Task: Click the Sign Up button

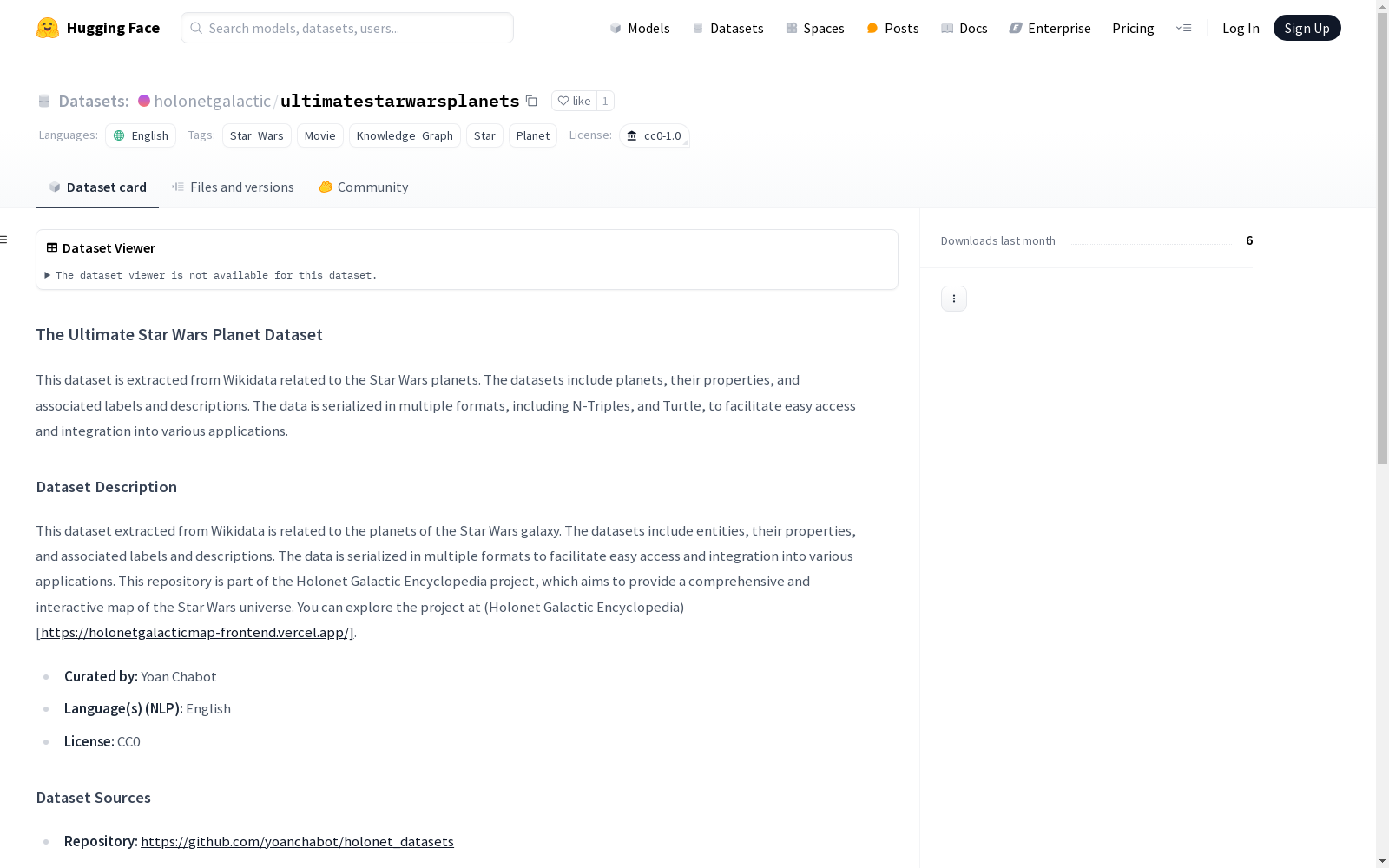Action: [x=1307, y=28]
